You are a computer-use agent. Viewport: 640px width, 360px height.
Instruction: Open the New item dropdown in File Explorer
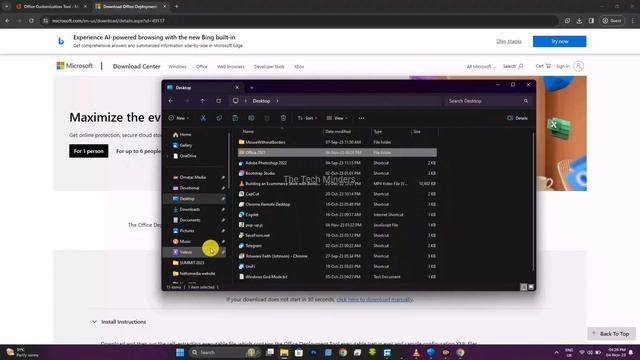(179, 118)
